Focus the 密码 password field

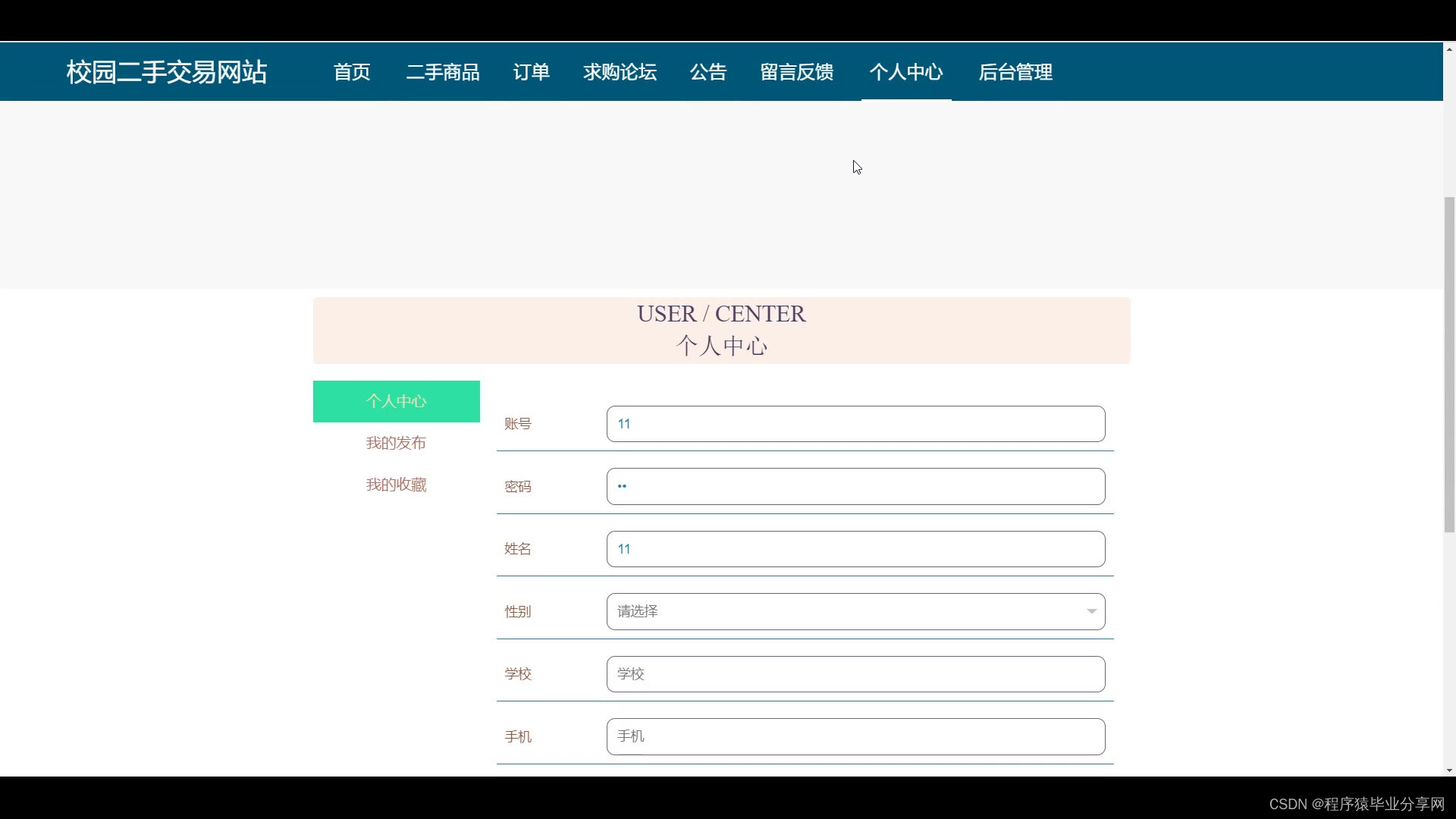(x=855, y=486)
